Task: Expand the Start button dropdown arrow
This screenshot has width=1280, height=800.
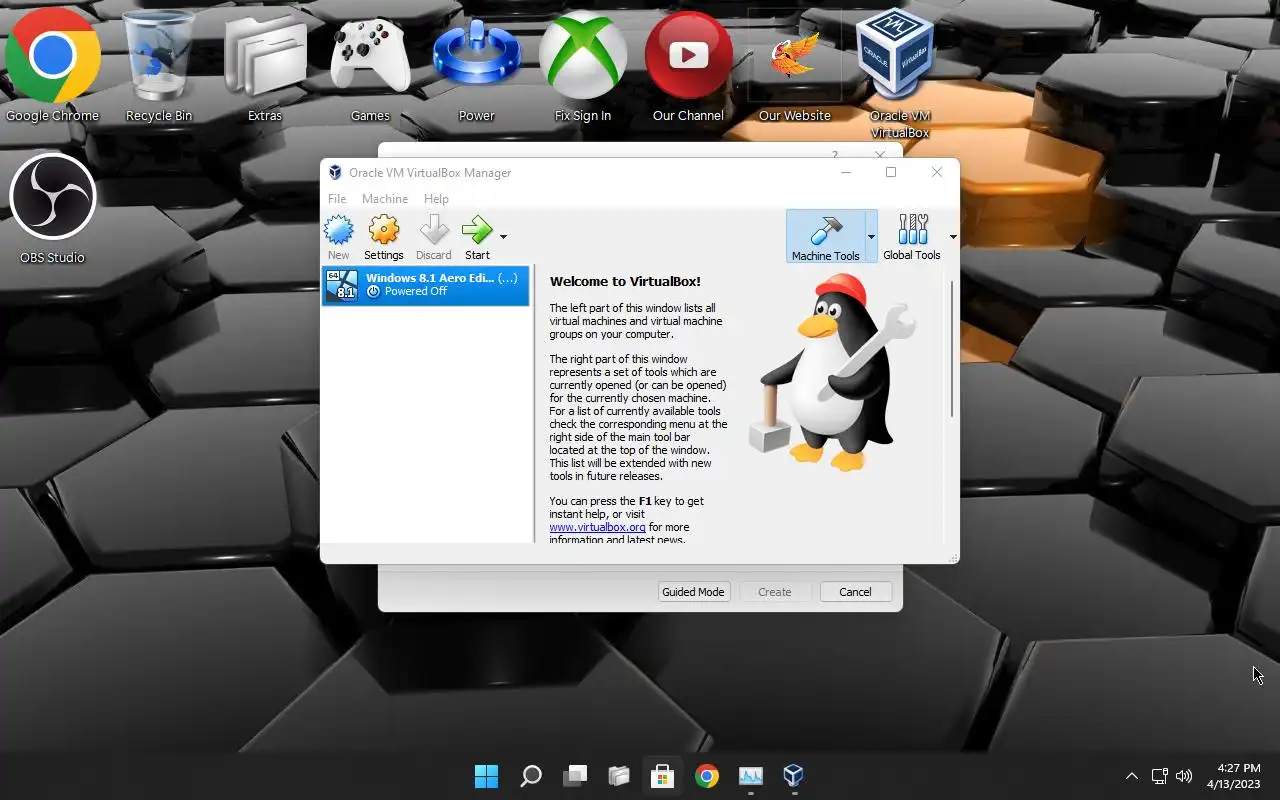Action: 503,237
